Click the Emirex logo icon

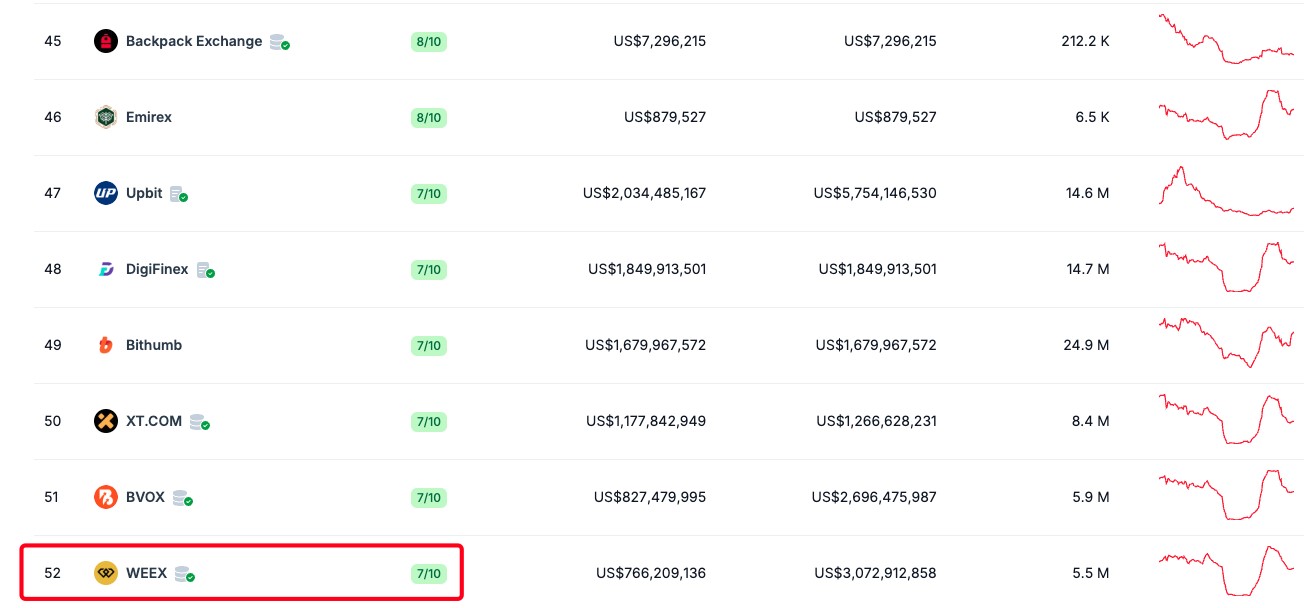(x=106, y=117)
